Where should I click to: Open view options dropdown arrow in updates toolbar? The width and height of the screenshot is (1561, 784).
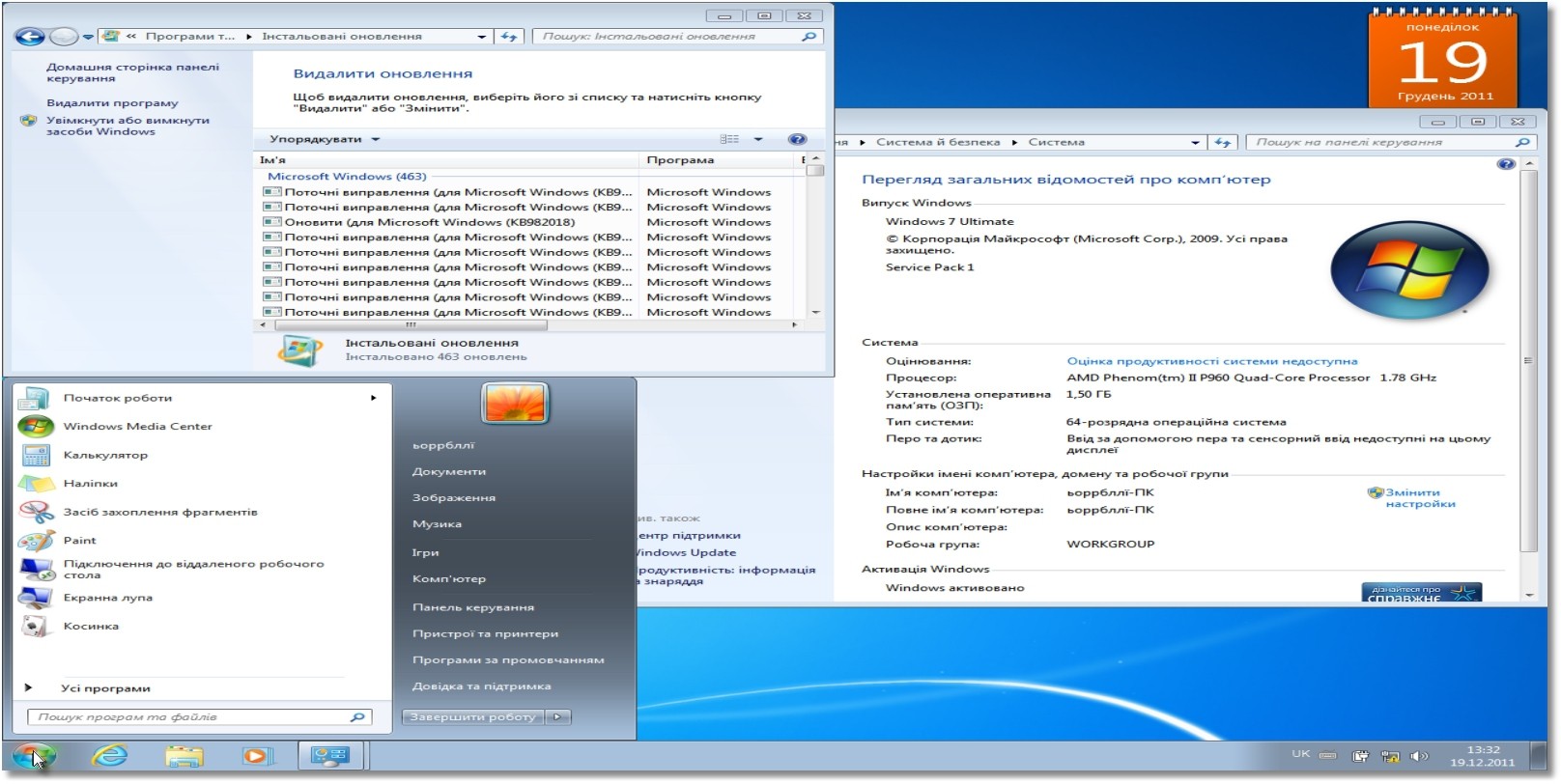tap(758, 139)
